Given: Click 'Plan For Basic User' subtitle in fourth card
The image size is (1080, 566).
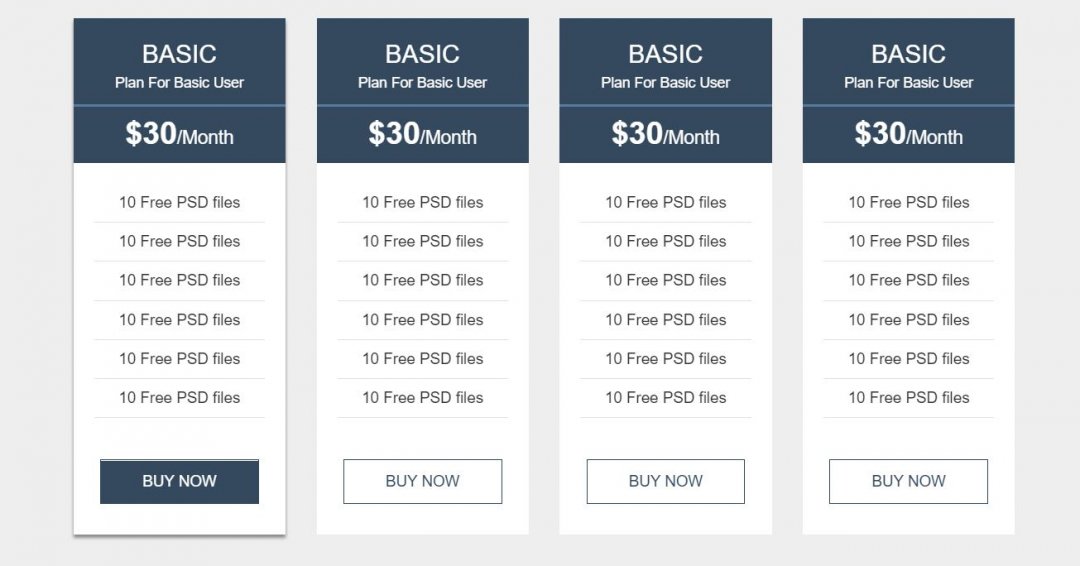Looking at the screenshot, I should pos(908,83).
